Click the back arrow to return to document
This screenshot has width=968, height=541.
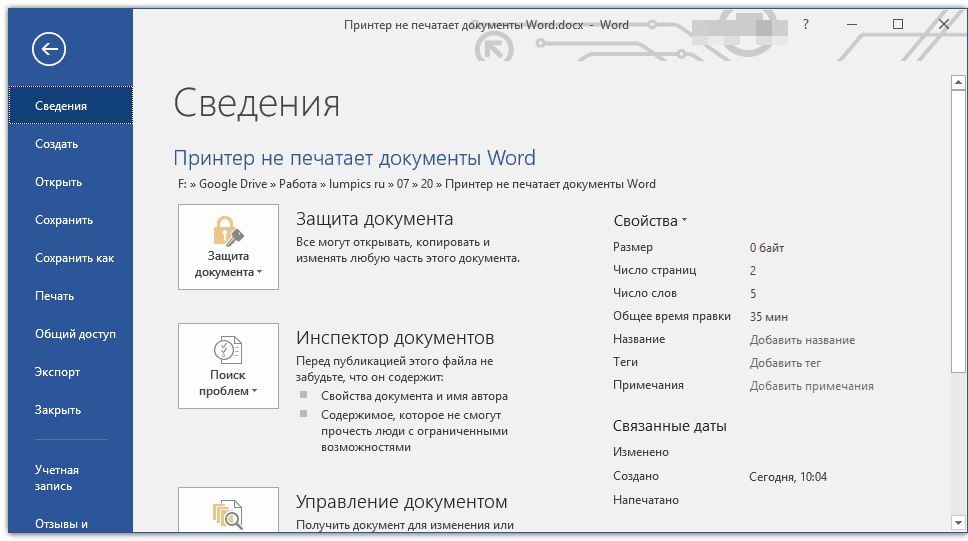click(x=49, y=49)
